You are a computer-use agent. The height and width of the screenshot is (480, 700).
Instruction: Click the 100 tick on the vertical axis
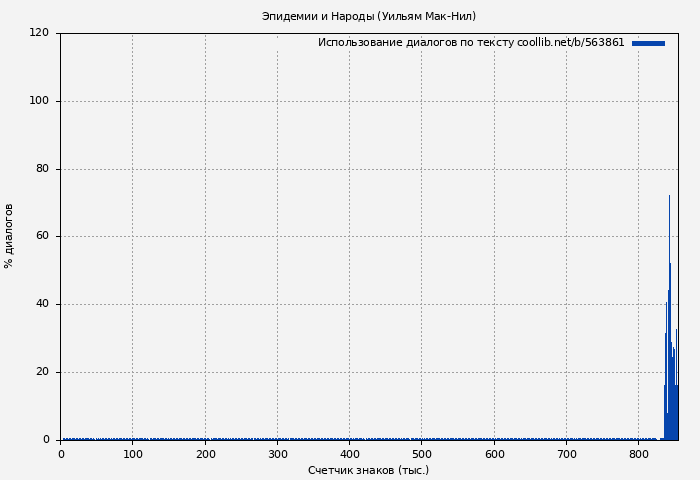pos(39,101)
